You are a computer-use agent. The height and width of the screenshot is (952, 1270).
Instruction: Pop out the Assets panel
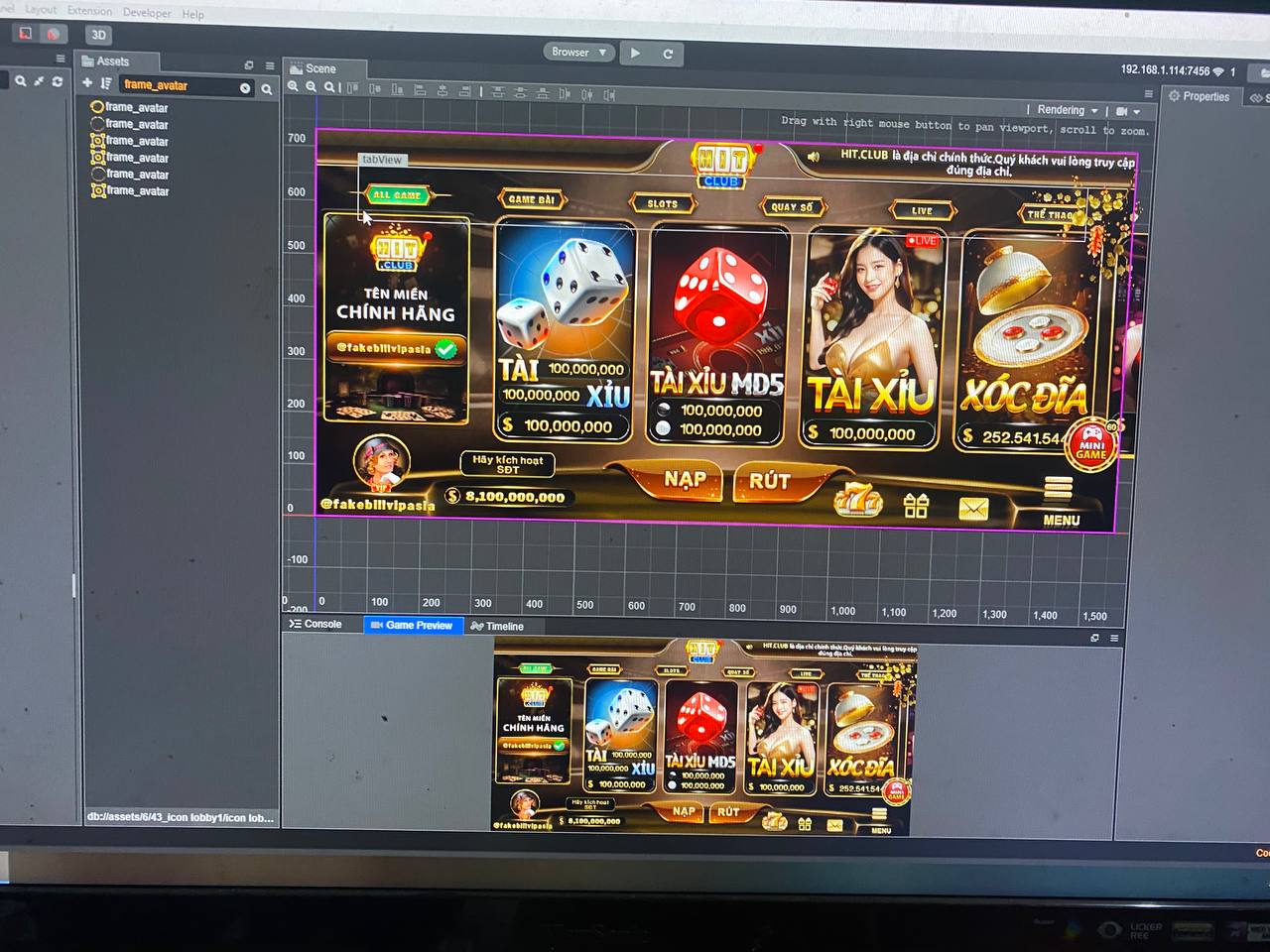pos(249,65)
